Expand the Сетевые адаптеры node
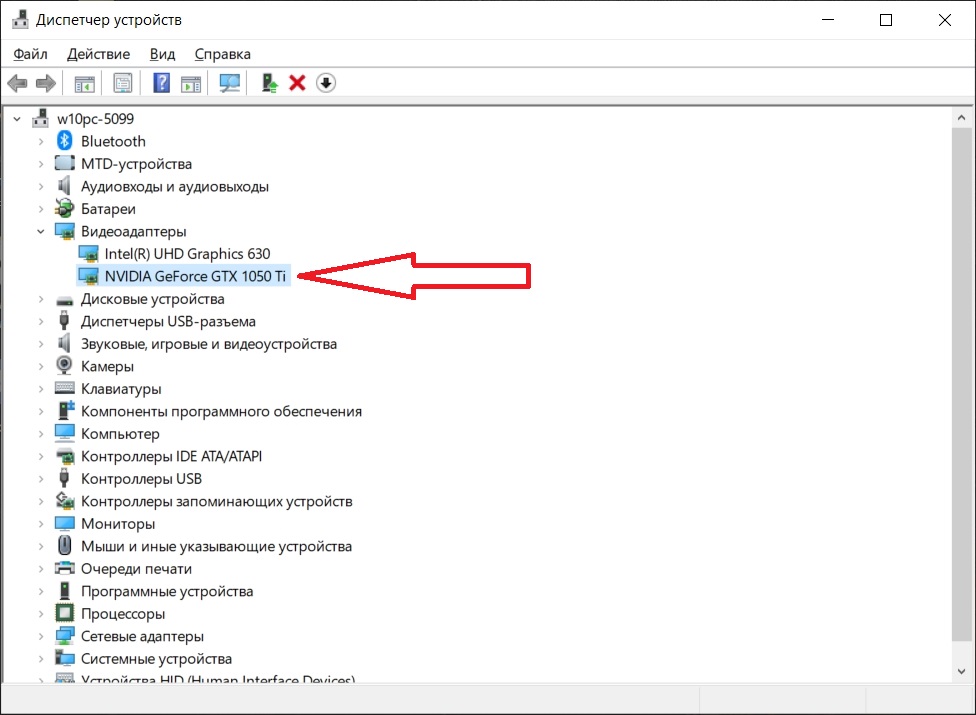 coord(41,637)
